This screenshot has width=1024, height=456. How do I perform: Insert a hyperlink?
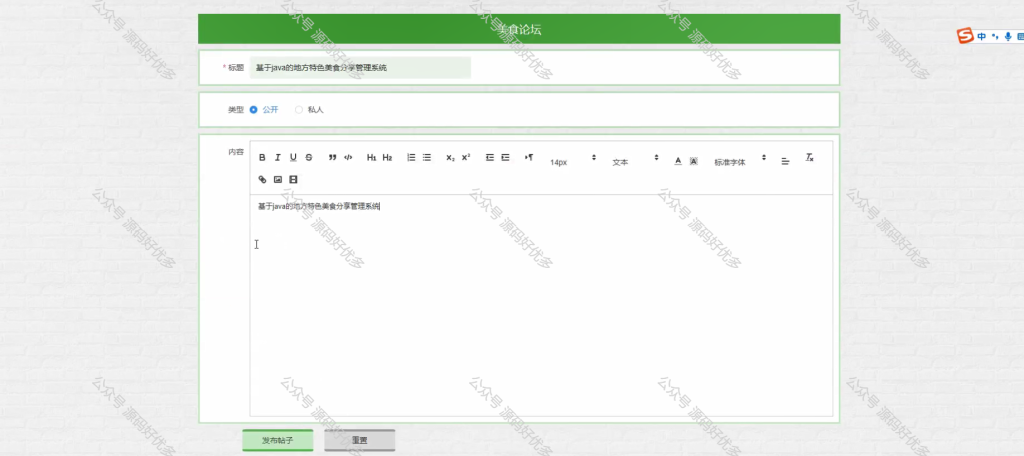tap(263, 179)
